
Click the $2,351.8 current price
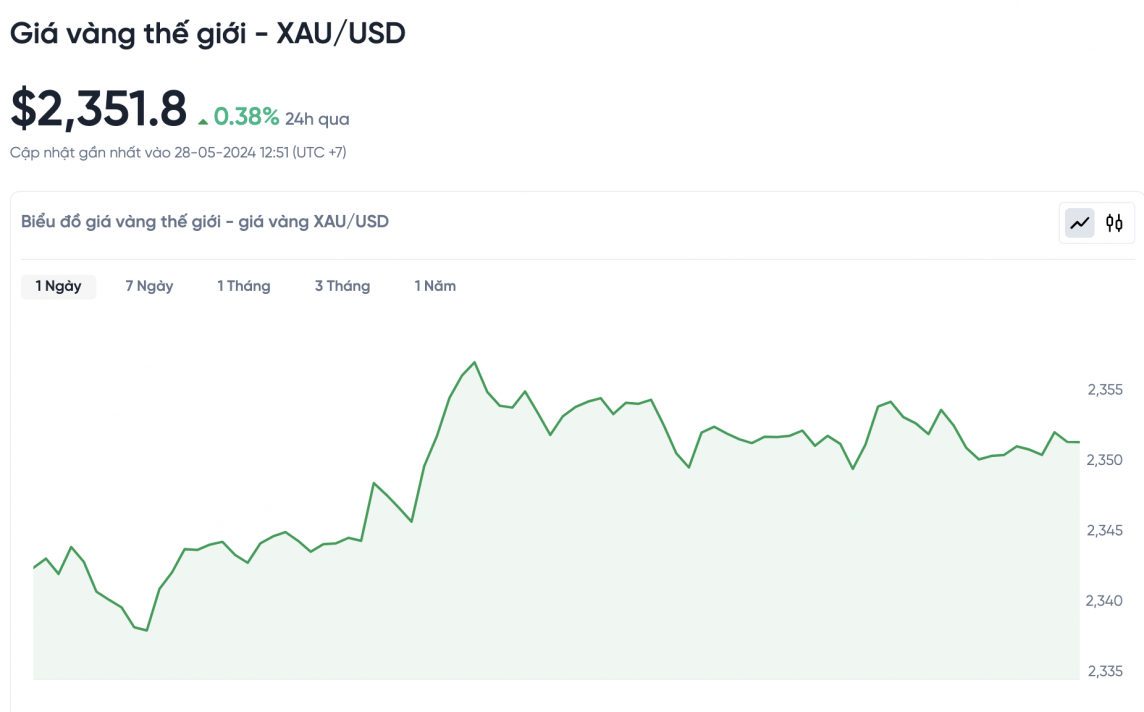pyautogui.click(x=98, y=109)
